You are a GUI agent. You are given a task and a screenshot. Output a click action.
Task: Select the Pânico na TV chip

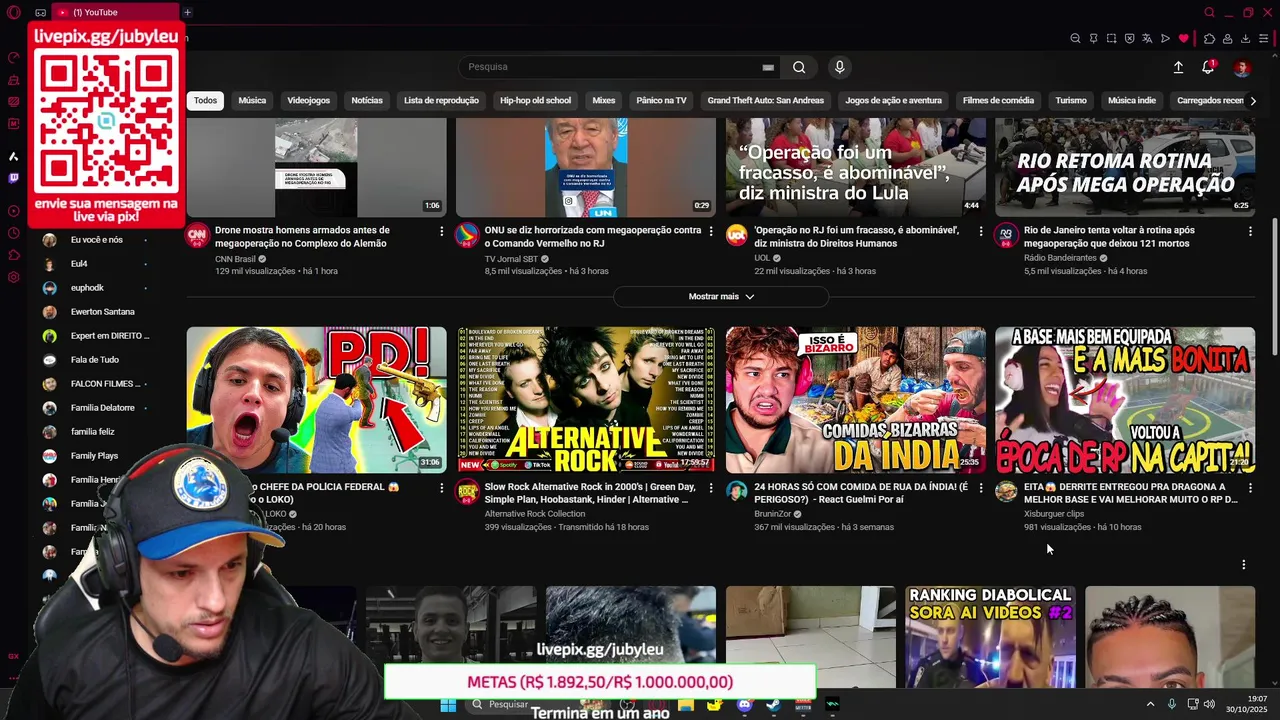661,100
